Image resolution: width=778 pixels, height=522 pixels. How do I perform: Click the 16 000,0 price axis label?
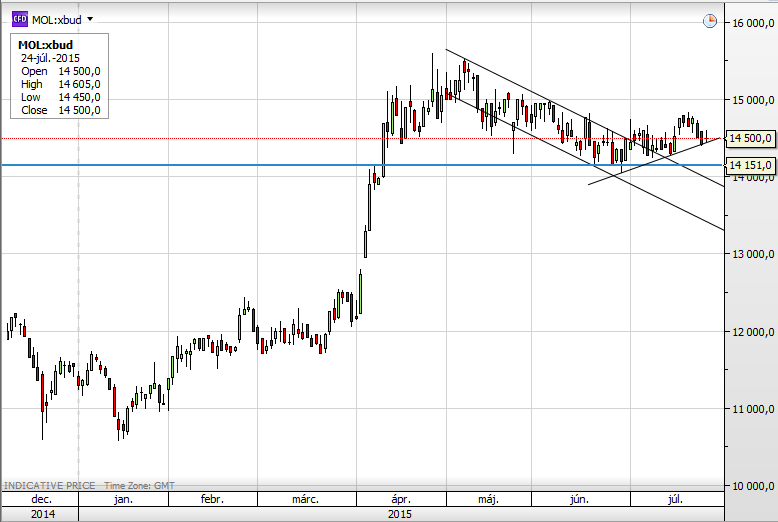[x=753, y=23]
